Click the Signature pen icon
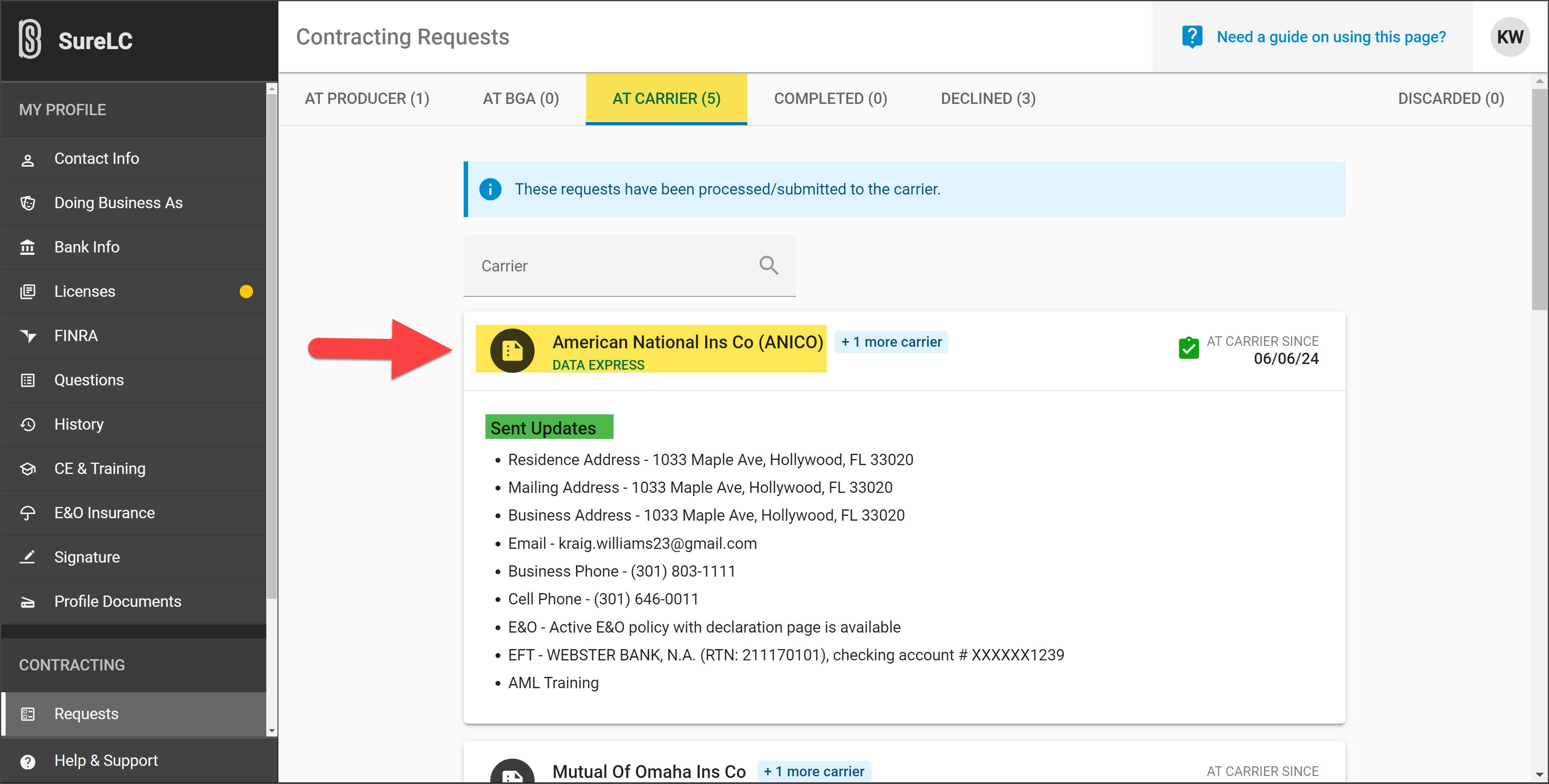Viewport: 1549px width, 784px height. point(28,557)
